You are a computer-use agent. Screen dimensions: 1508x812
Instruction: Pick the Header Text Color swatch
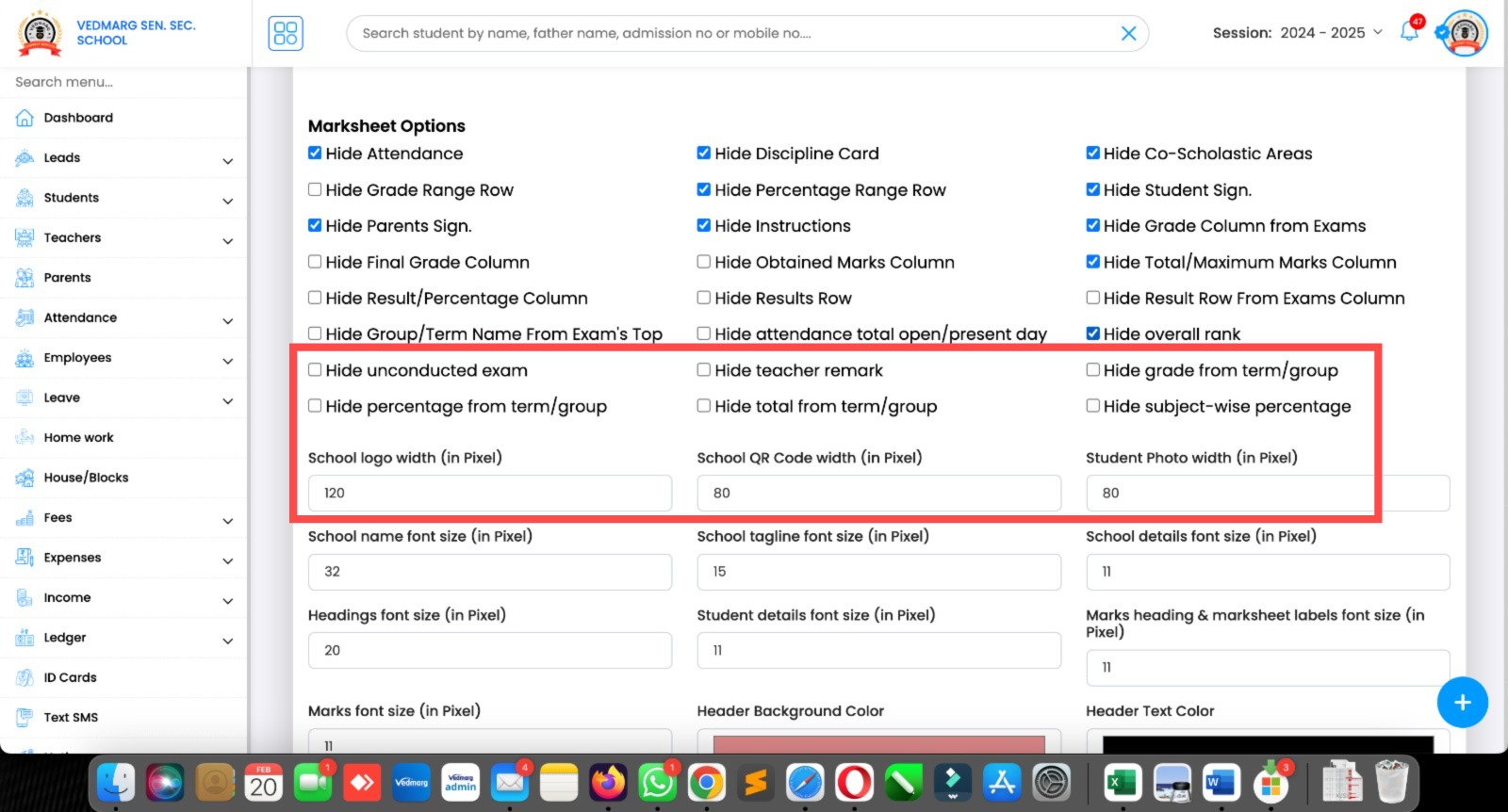pyautogui.click(x=1268, y=744)
